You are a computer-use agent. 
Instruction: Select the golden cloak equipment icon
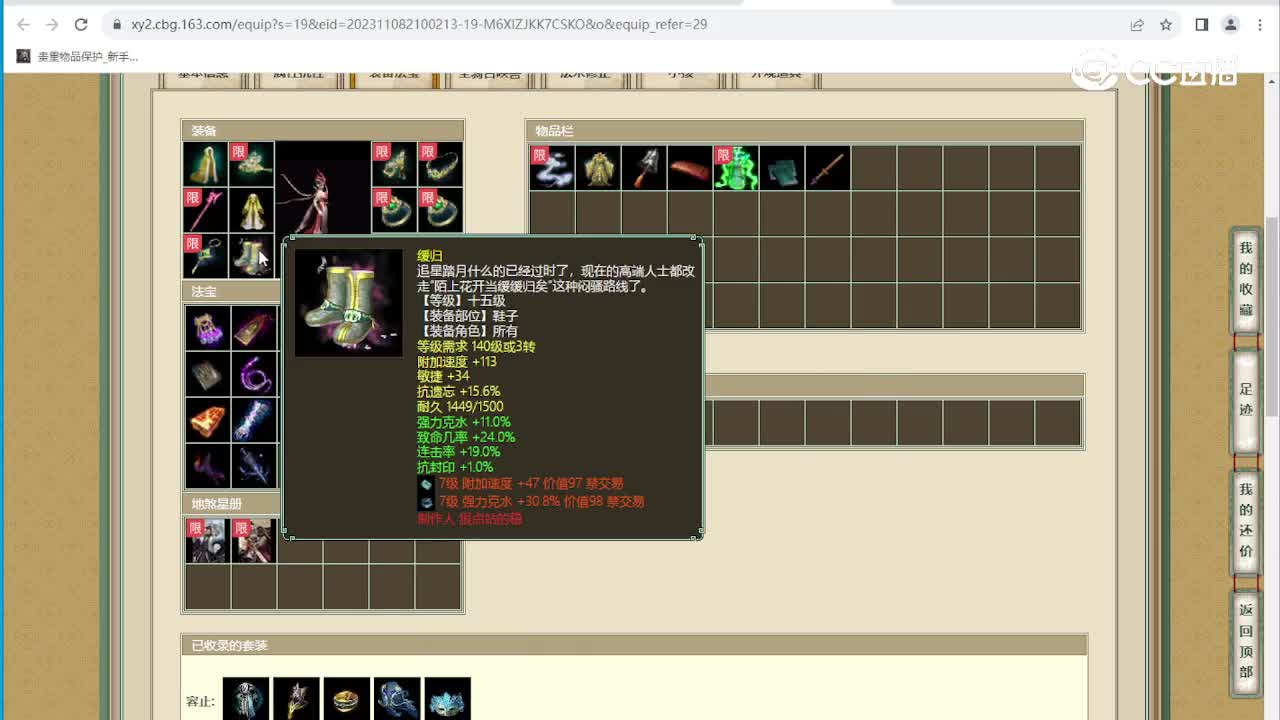point(205,164)
